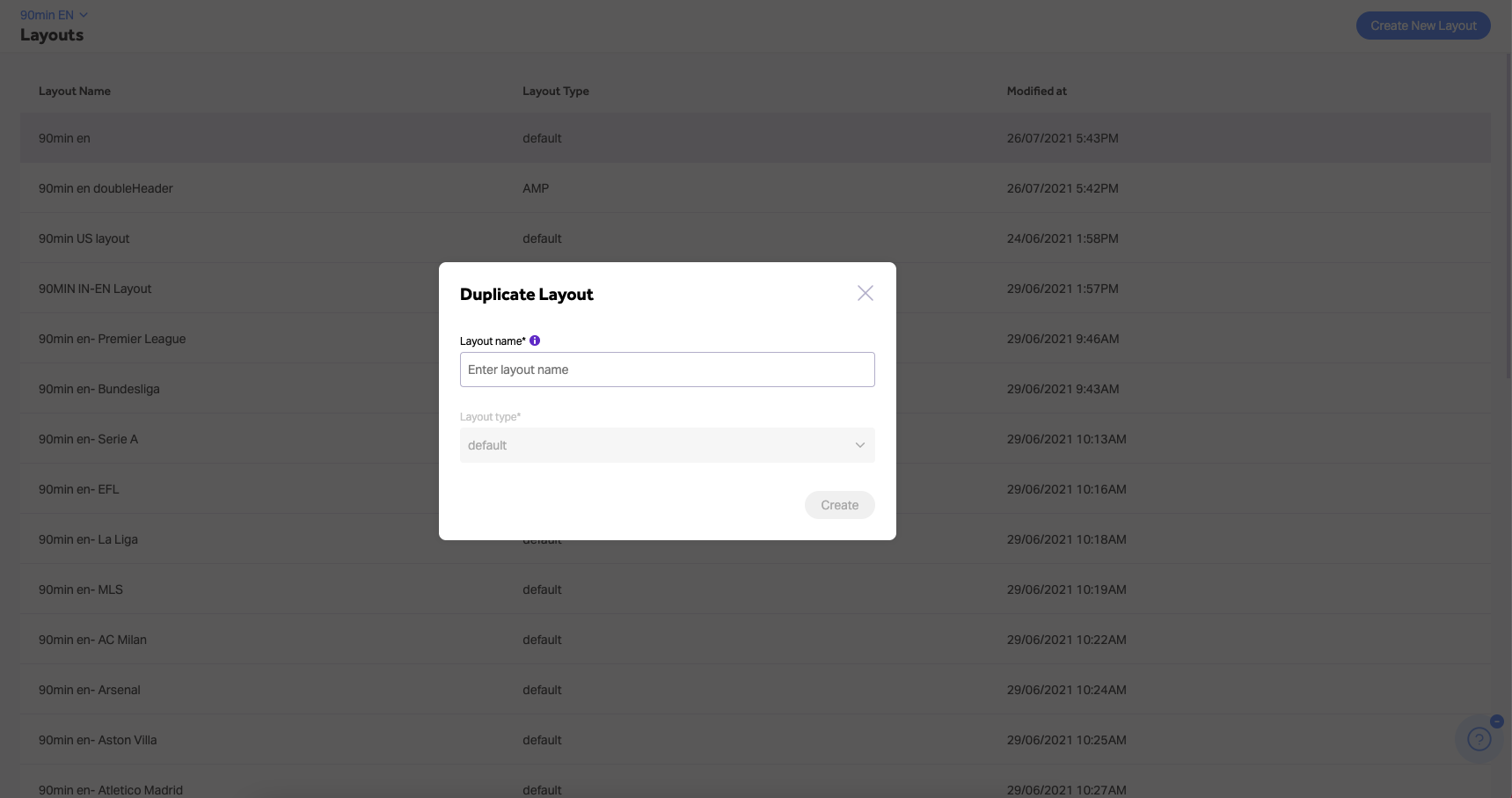Click the date 29/06/2021 10:22AM
Image resolution: width=1512 pixels, height=798 pixels.
coord(1067,640)
